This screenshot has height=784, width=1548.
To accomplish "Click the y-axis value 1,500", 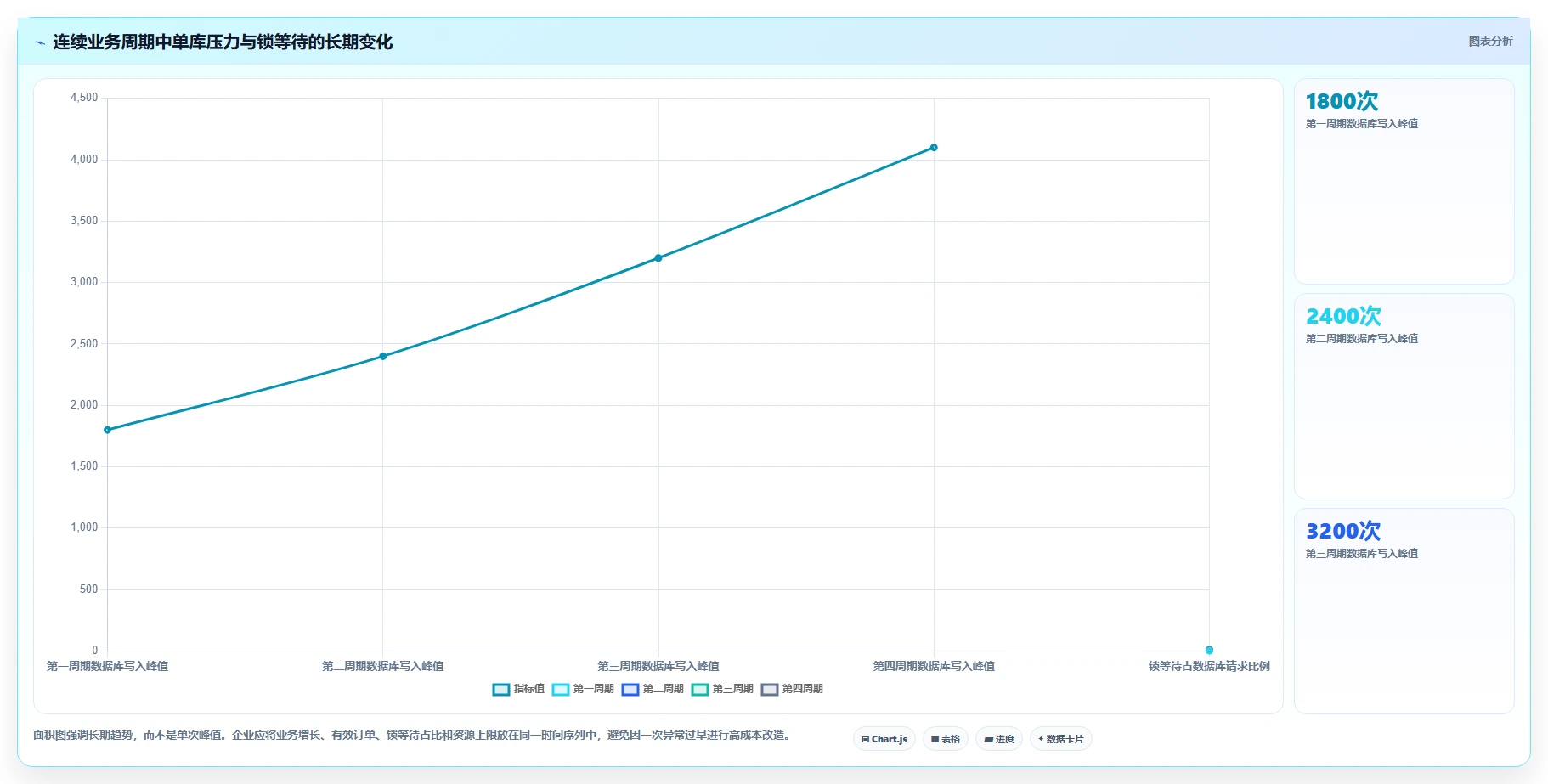I will (x=84, y=466).
